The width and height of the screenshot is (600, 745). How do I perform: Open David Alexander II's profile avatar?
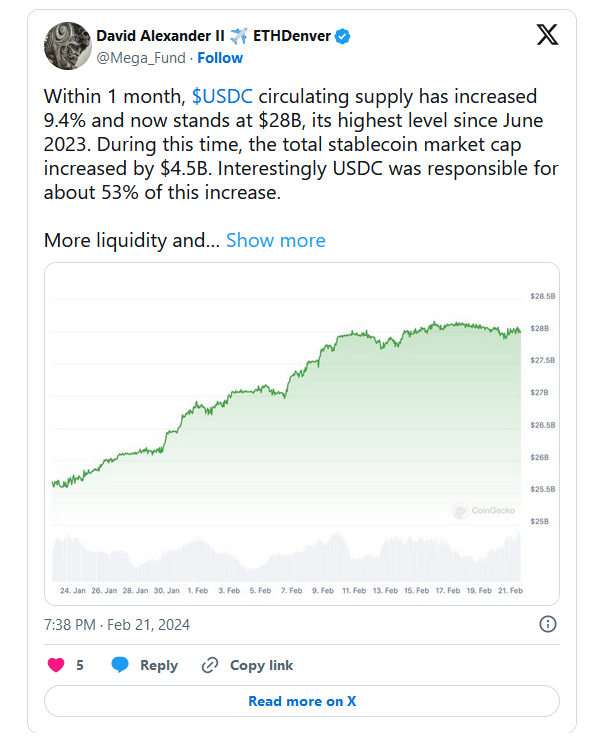click(66, 45)
